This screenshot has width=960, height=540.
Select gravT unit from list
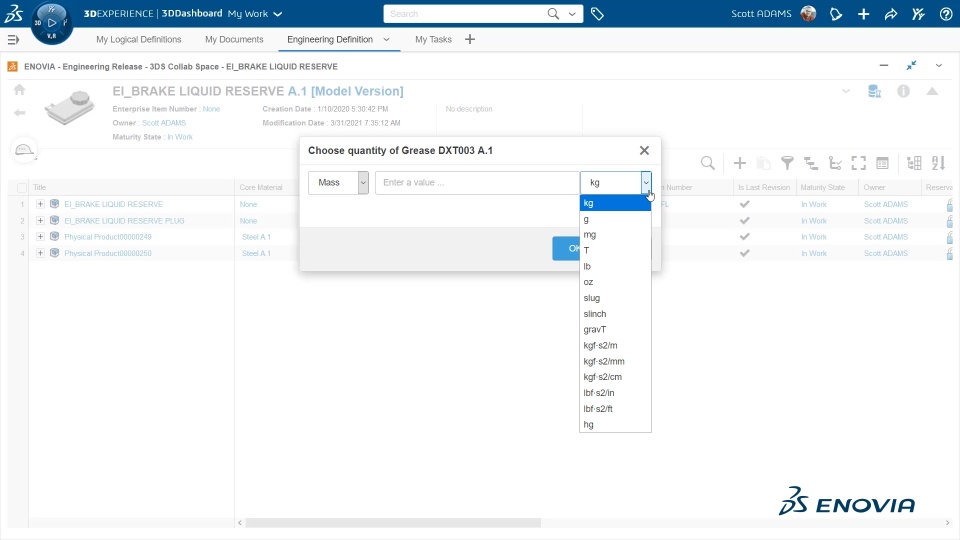pos(615,329)
